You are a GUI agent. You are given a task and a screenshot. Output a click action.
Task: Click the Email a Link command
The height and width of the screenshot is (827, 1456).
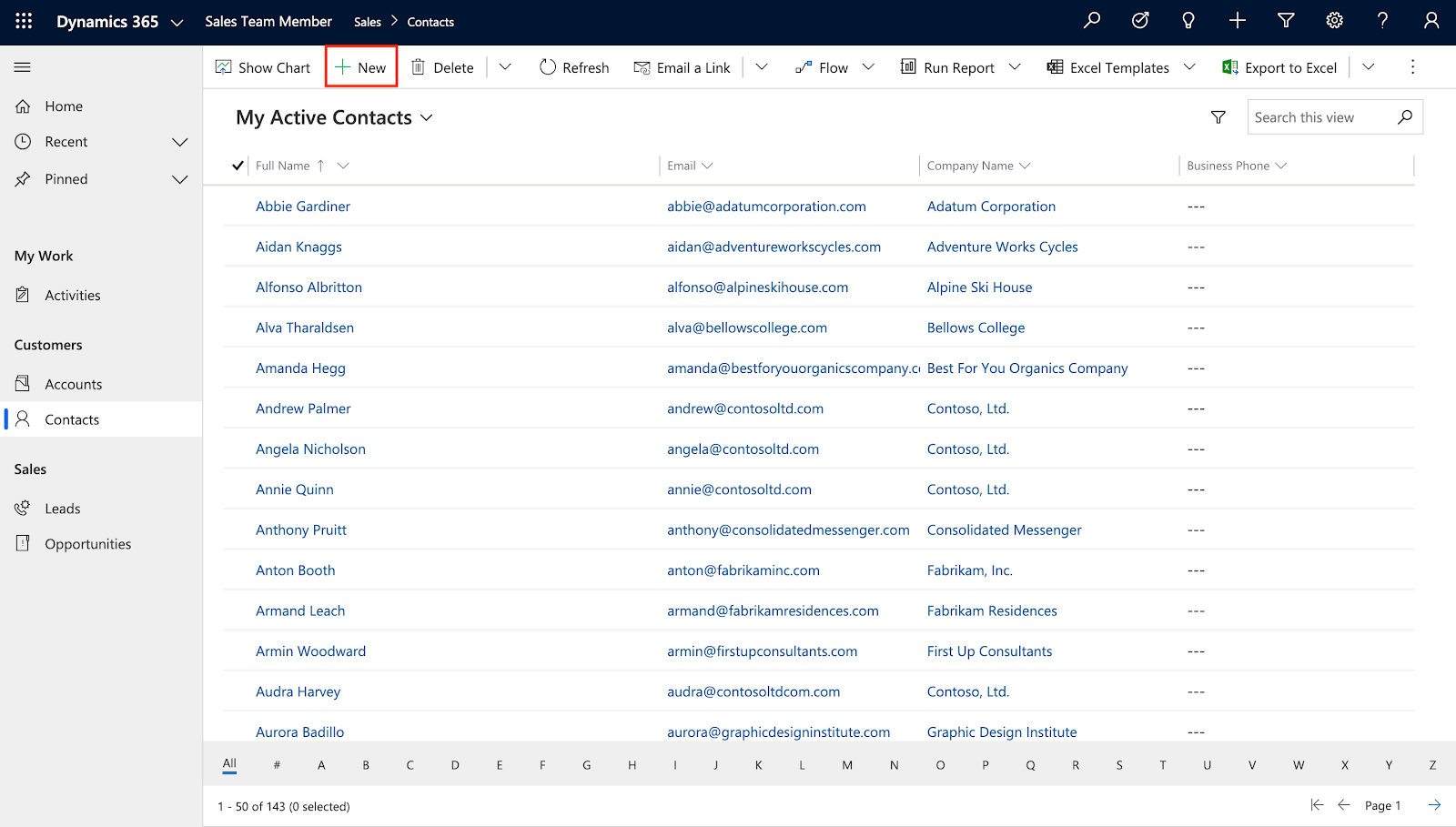click(682, 67)
